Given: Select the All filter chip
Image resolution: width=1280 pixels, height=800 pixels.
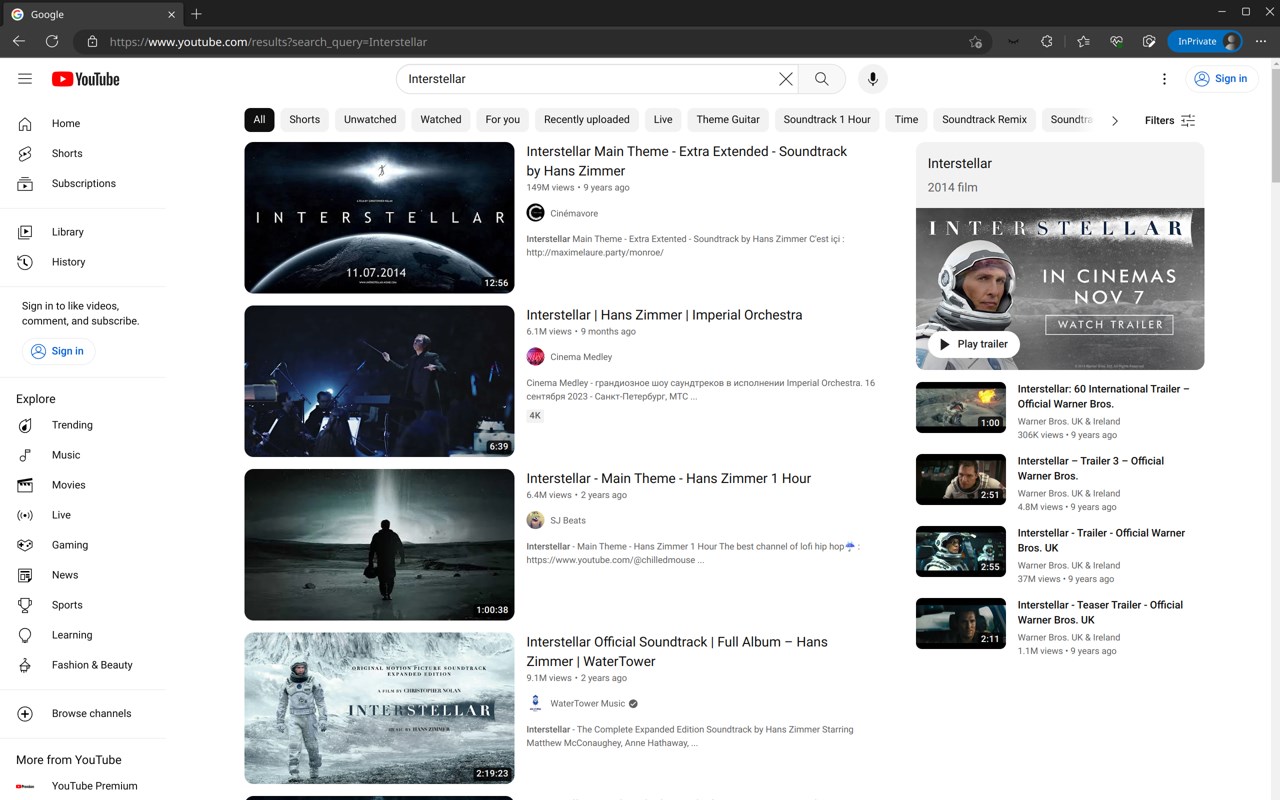Looking at the screenshot, I should [259, 120].
